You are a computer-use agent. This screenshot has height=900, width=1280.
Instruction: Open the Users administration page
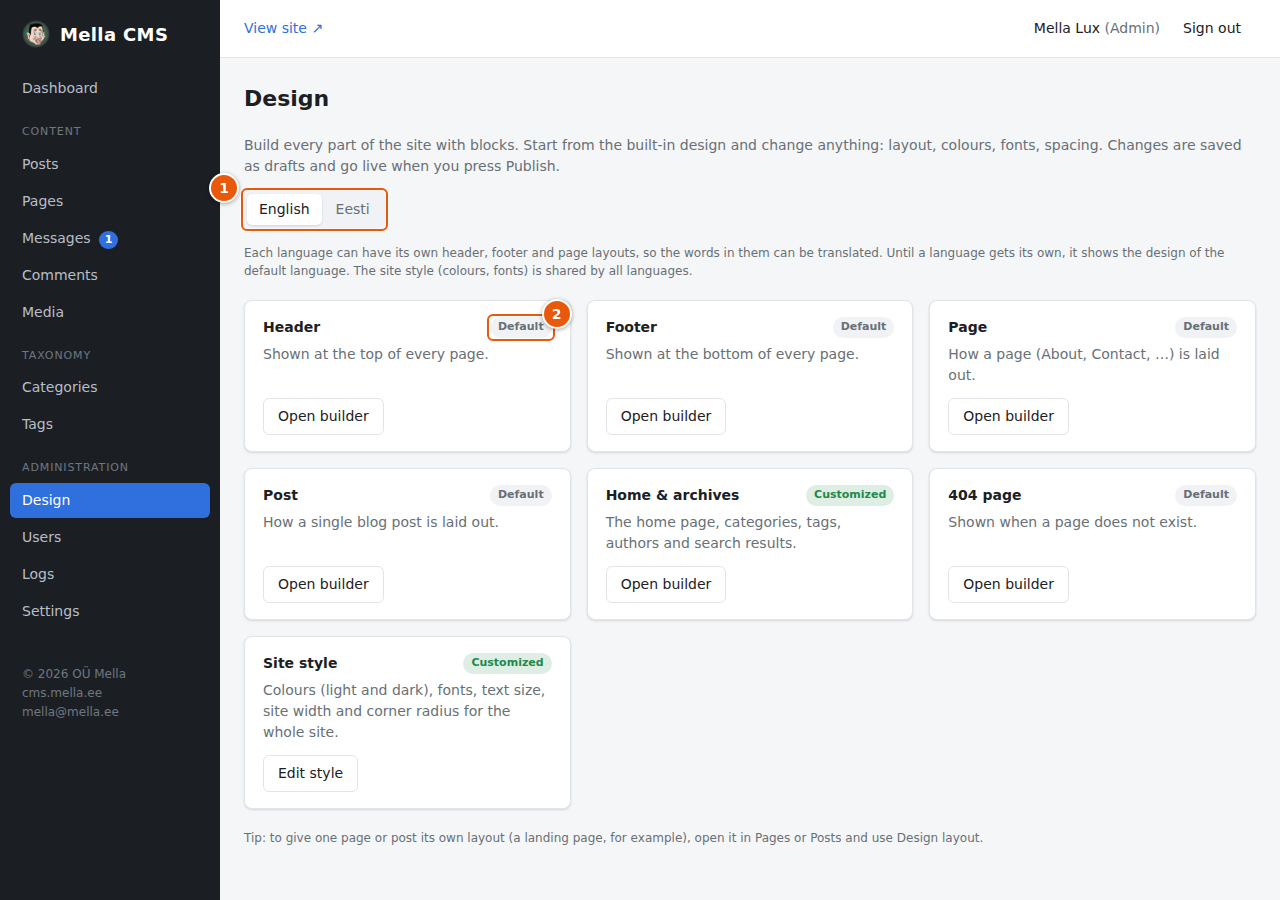tap(110, 537)
